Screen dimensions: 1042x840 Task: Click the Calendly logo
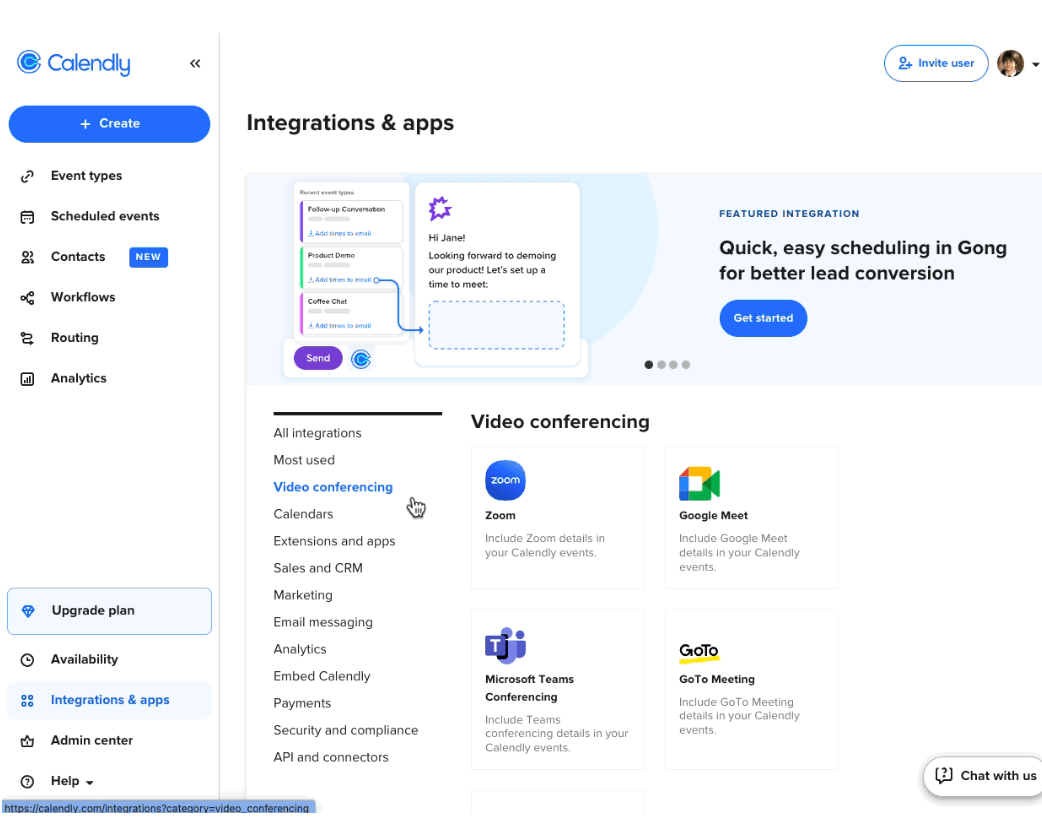tap(74, 63)
